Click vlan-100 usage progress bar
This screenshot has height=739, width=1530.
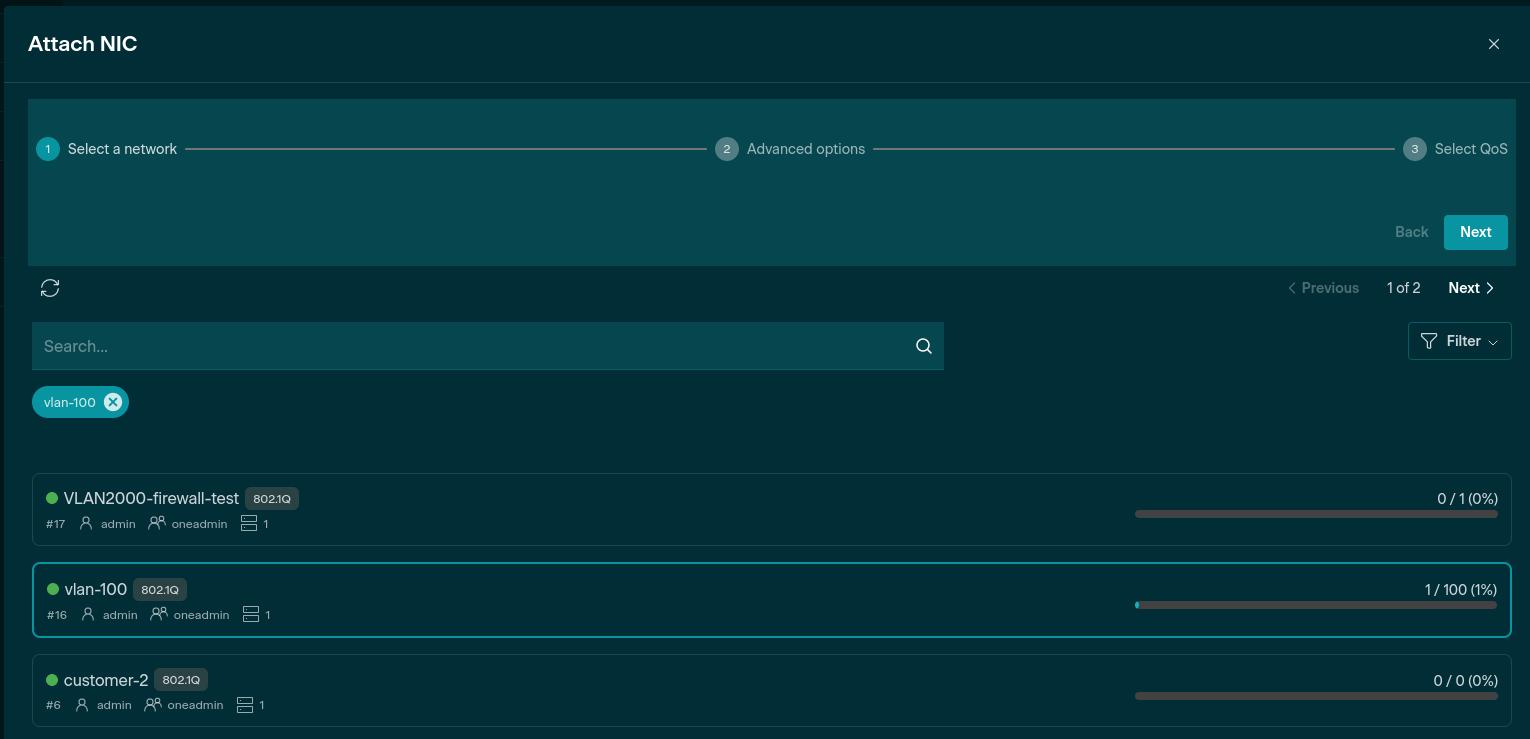[1315, 605]
